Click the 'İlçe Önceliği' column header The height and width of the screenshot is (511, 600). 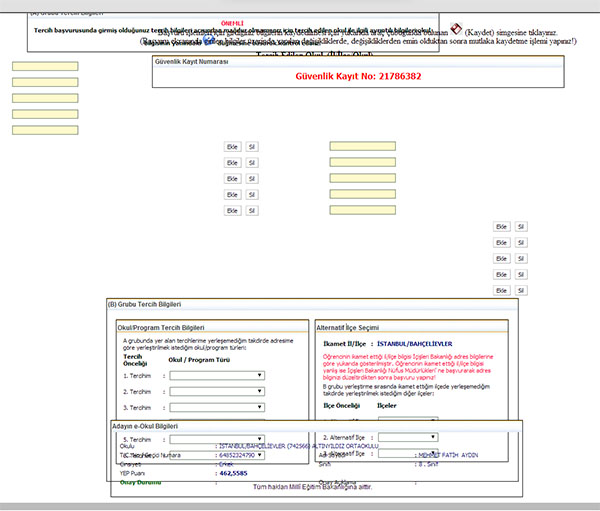(x=342, y=405)
